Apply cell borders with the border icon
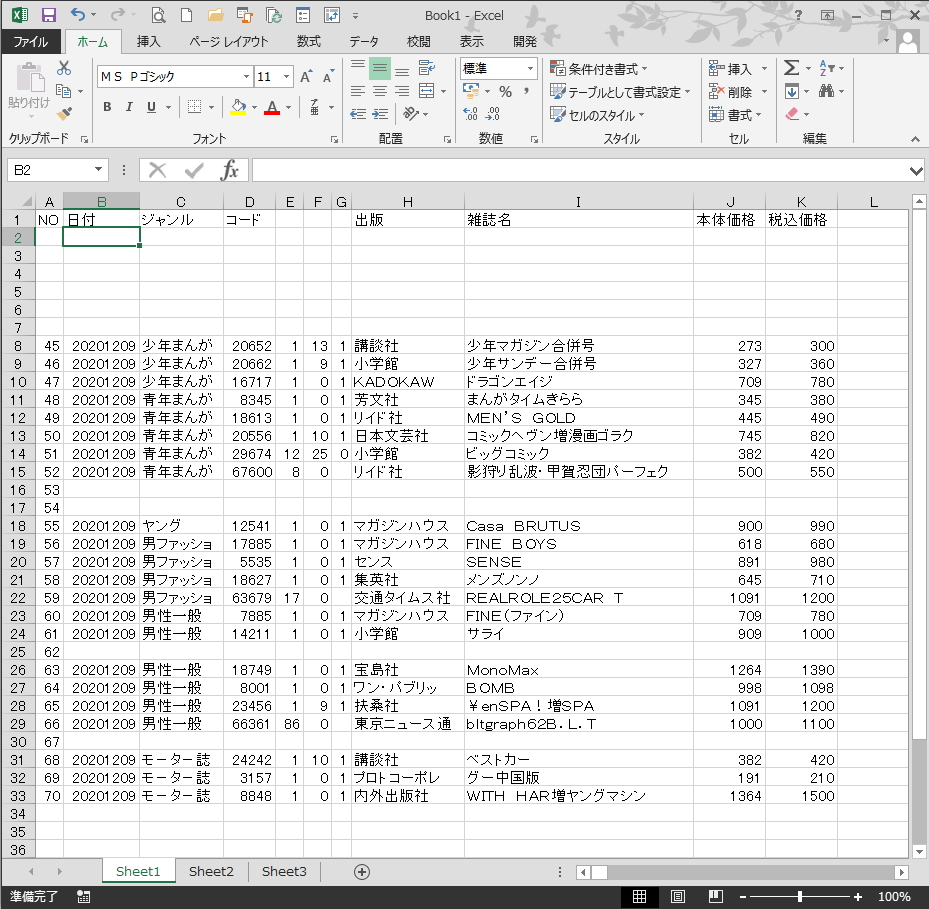 (194, 107)
